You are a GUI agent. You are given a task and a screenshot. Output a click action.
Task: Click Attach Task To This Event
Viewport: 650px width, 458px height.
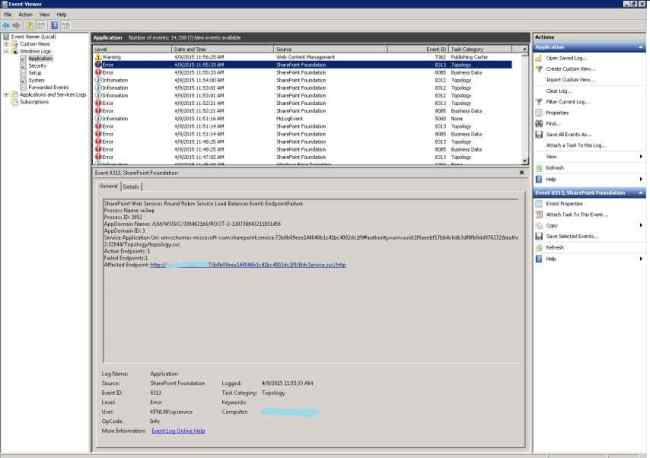[x=576, y=214]
